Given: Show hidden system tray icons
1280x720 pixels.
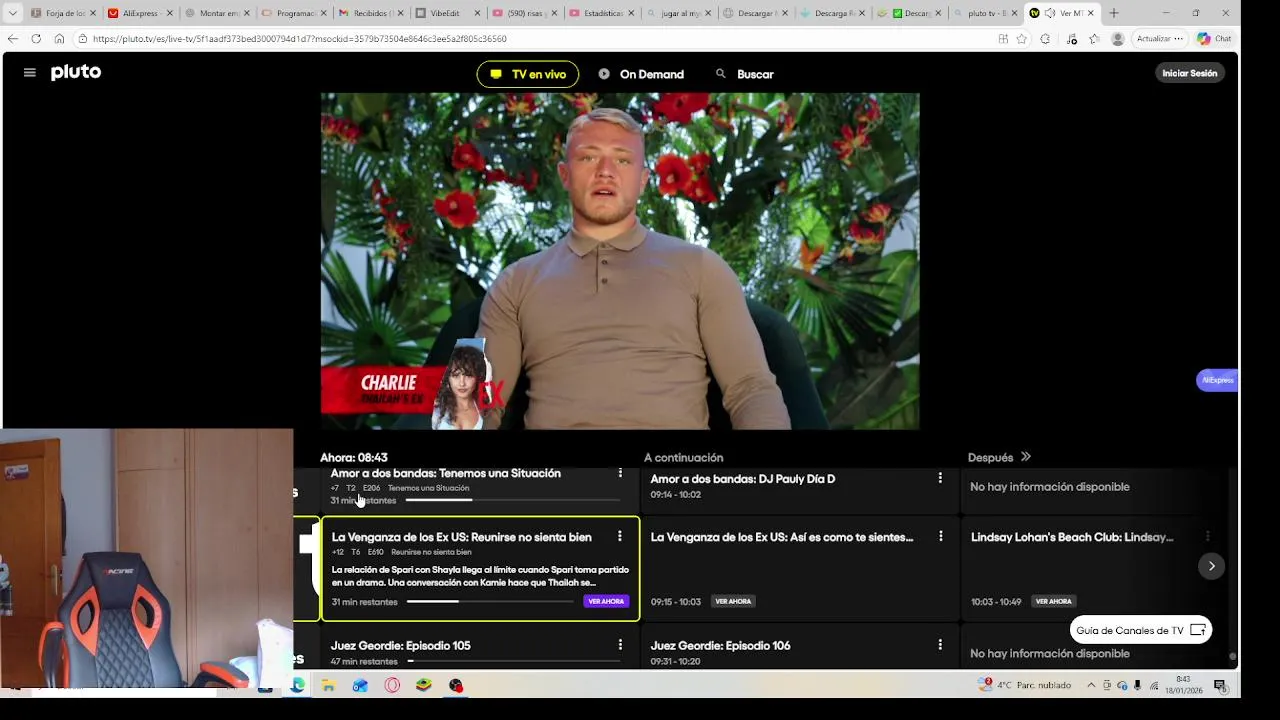Looking at the screenshot, I should coord(1091,685).
